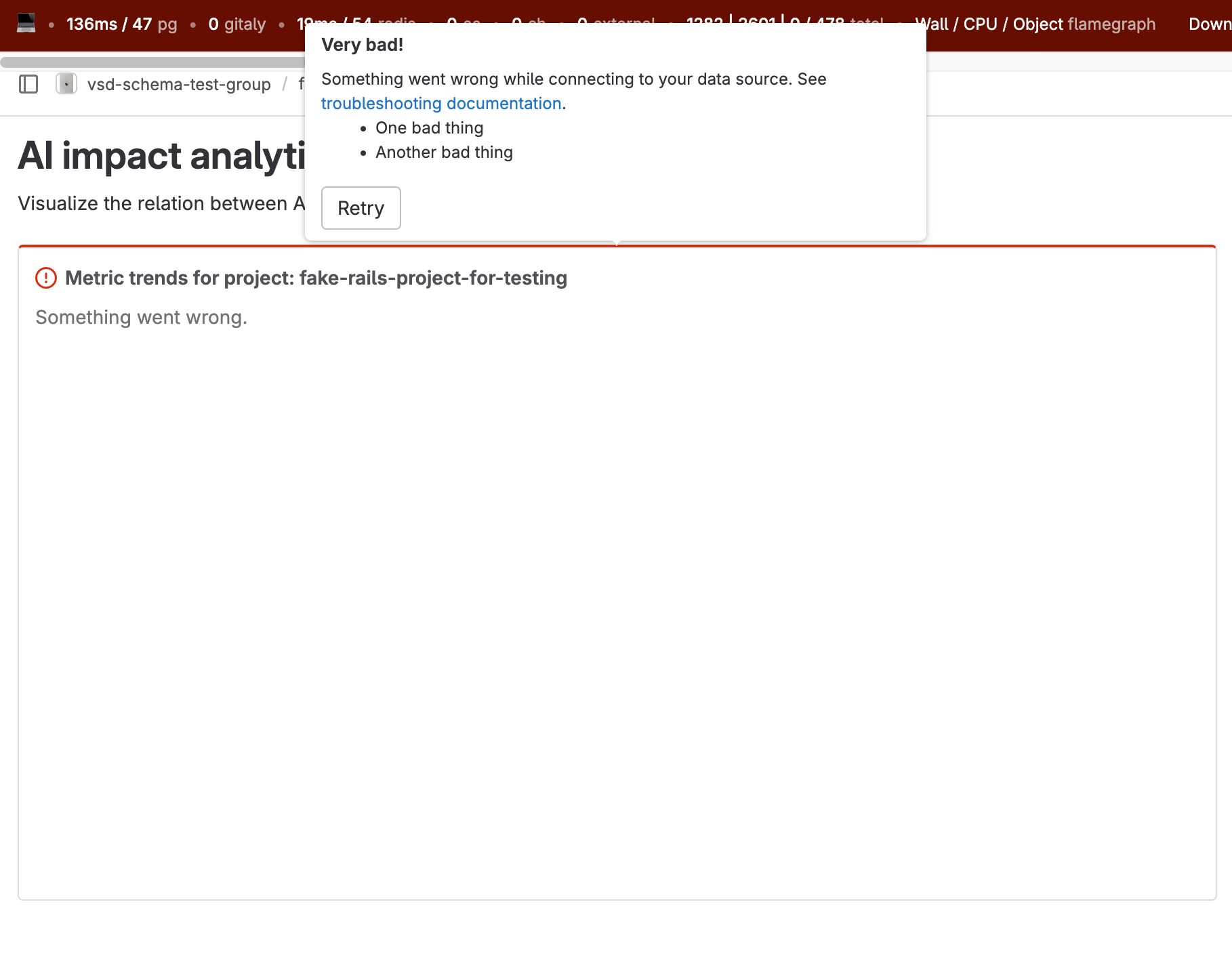Click the 'Something went wrong.' panel message
1232x961 pixels.
[x=141, y=317]
